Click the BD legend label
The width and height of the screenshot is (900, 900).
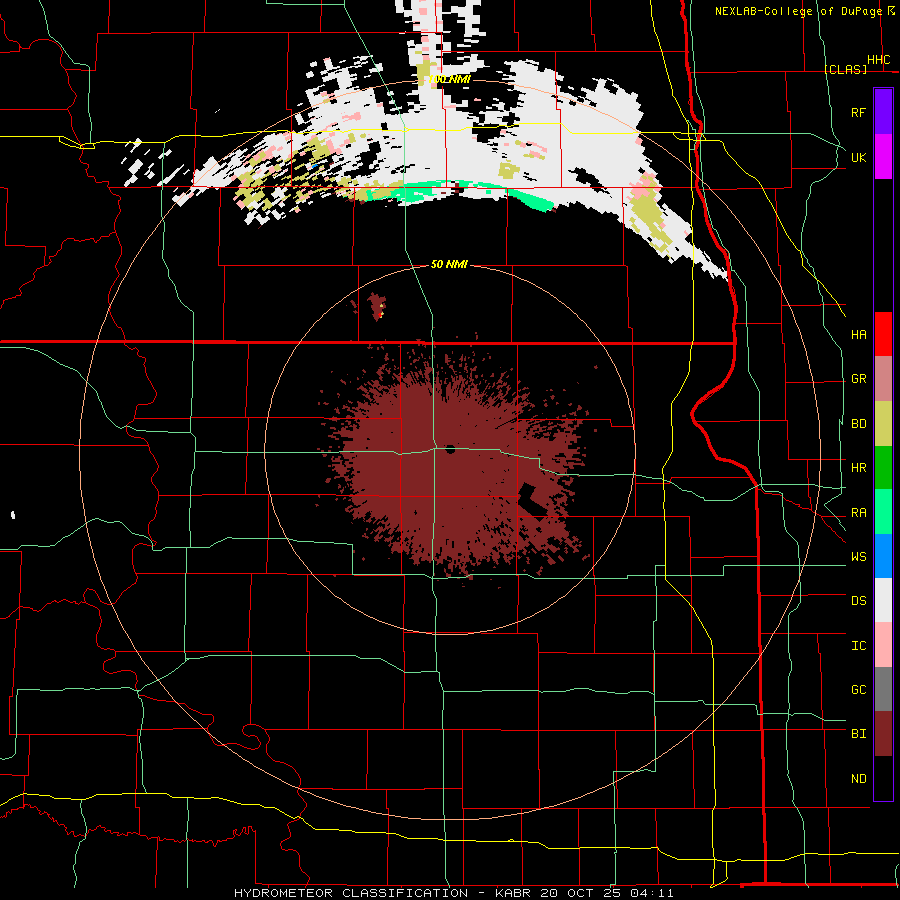858,424
